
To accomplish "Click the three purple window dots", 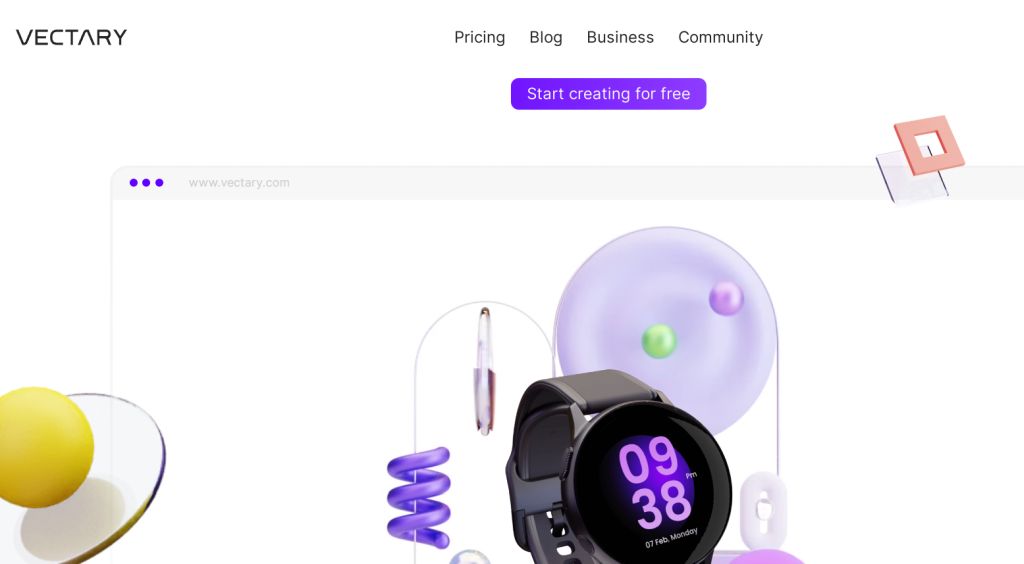I will (146, 183).
